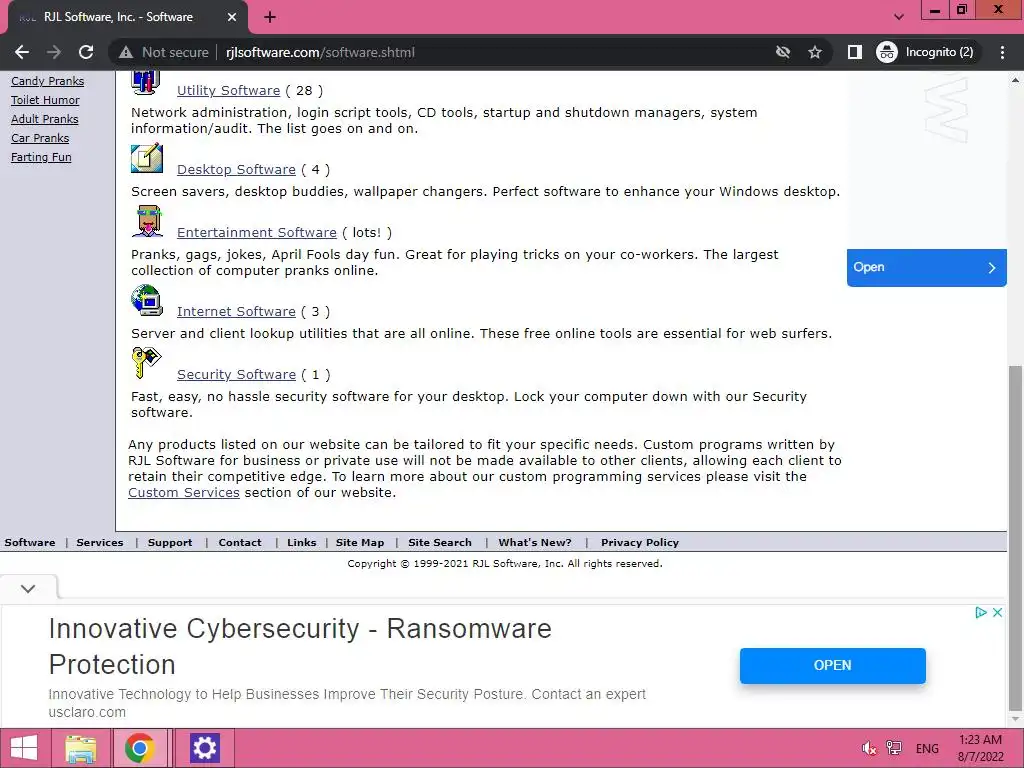Open the Toilet Humor sidebar link

45,100
